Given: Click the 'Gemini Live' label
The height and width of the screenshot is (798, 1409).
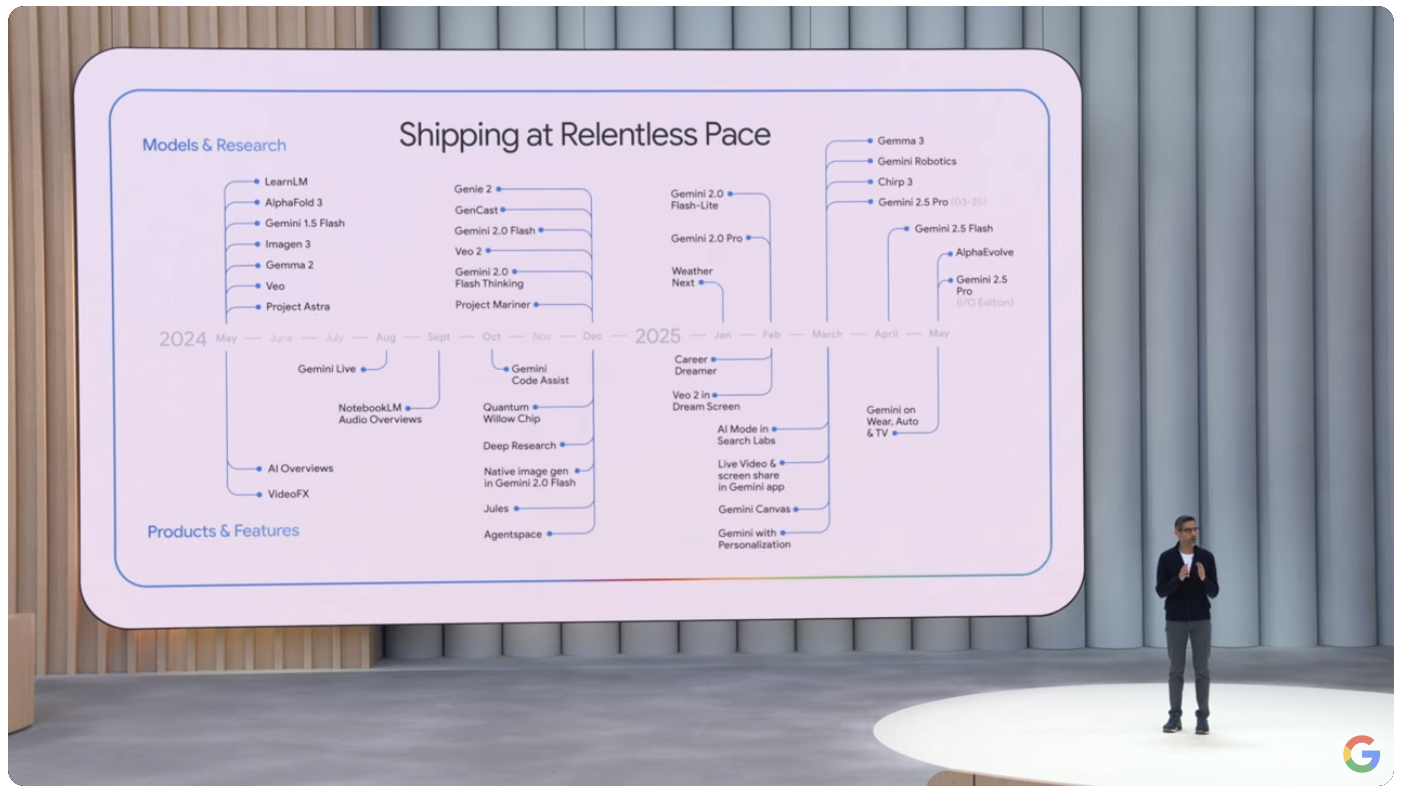Looking at the screenshot, I should coord(327,370).
